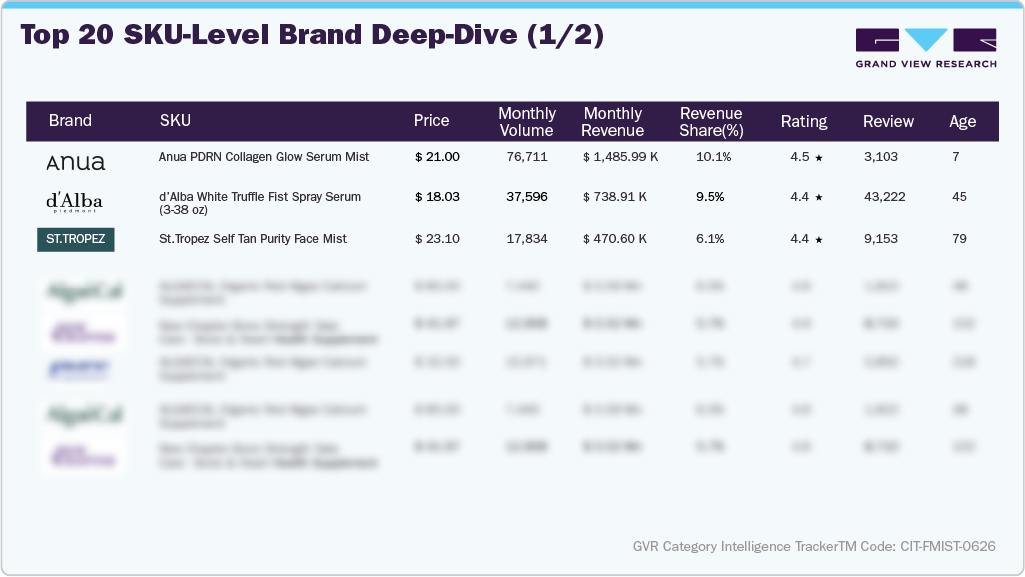Click the ST.TROPEZ brand logo

76,239
